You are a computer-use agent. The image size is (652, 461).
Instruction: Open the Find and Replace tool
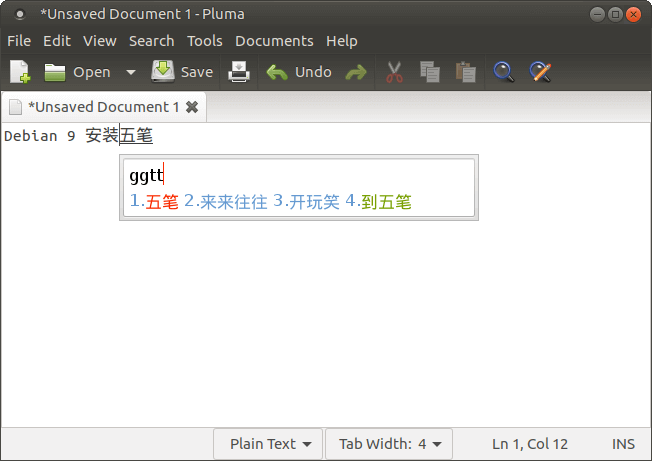(541, 72)
